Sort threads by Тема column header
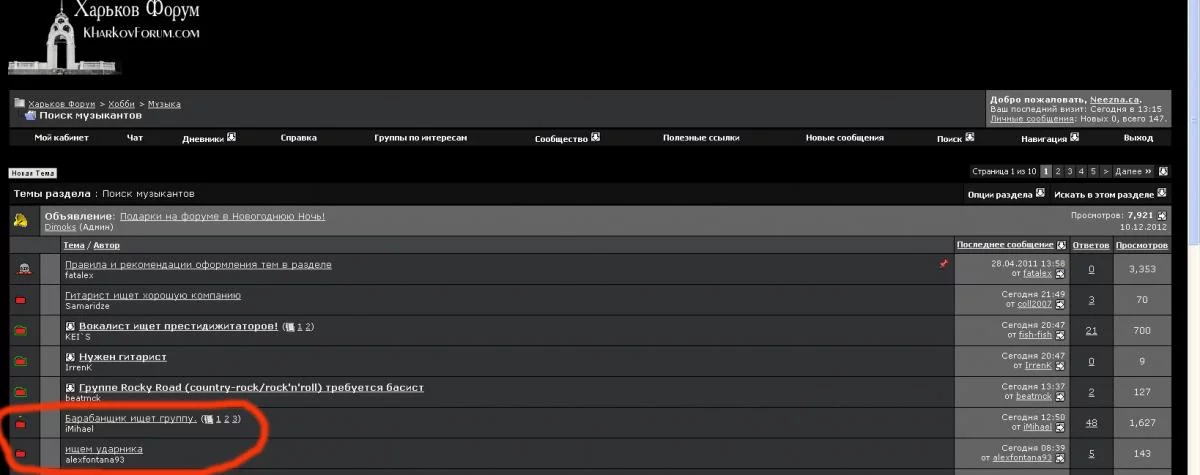This screenshot has height=475, width=1200. tap(74, 245)
